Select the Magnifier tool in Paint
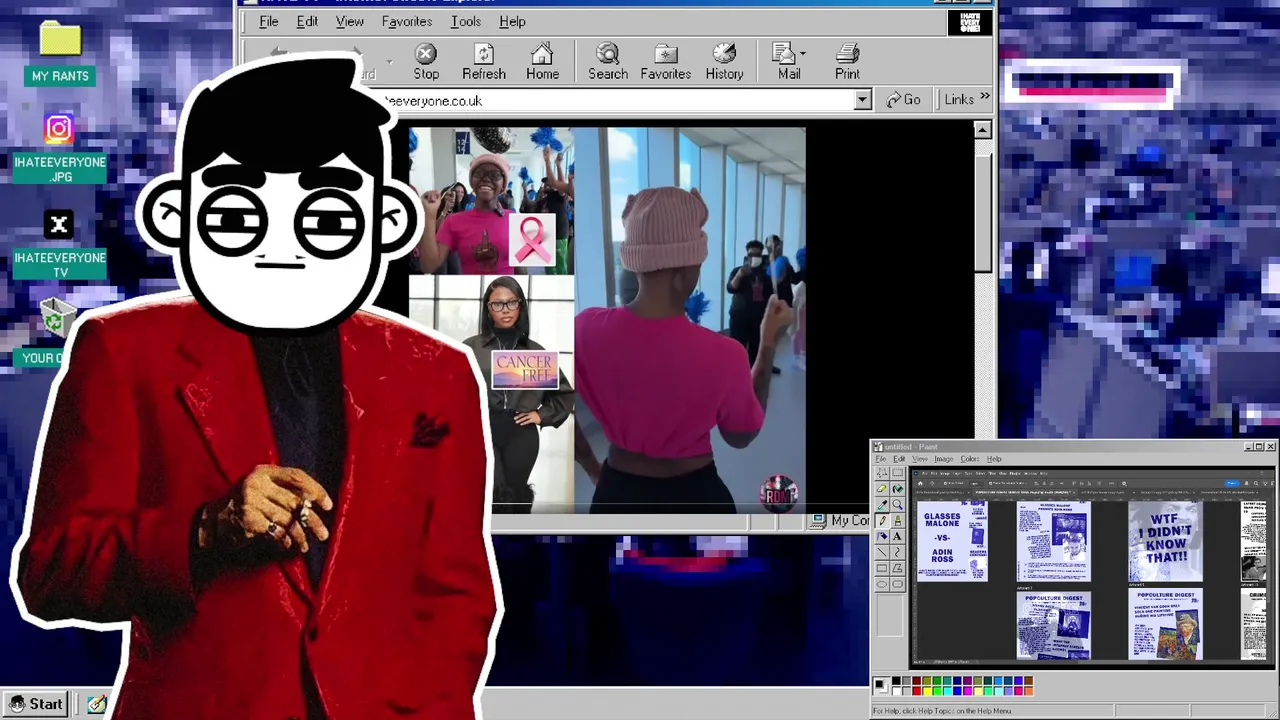 (897, 505)
